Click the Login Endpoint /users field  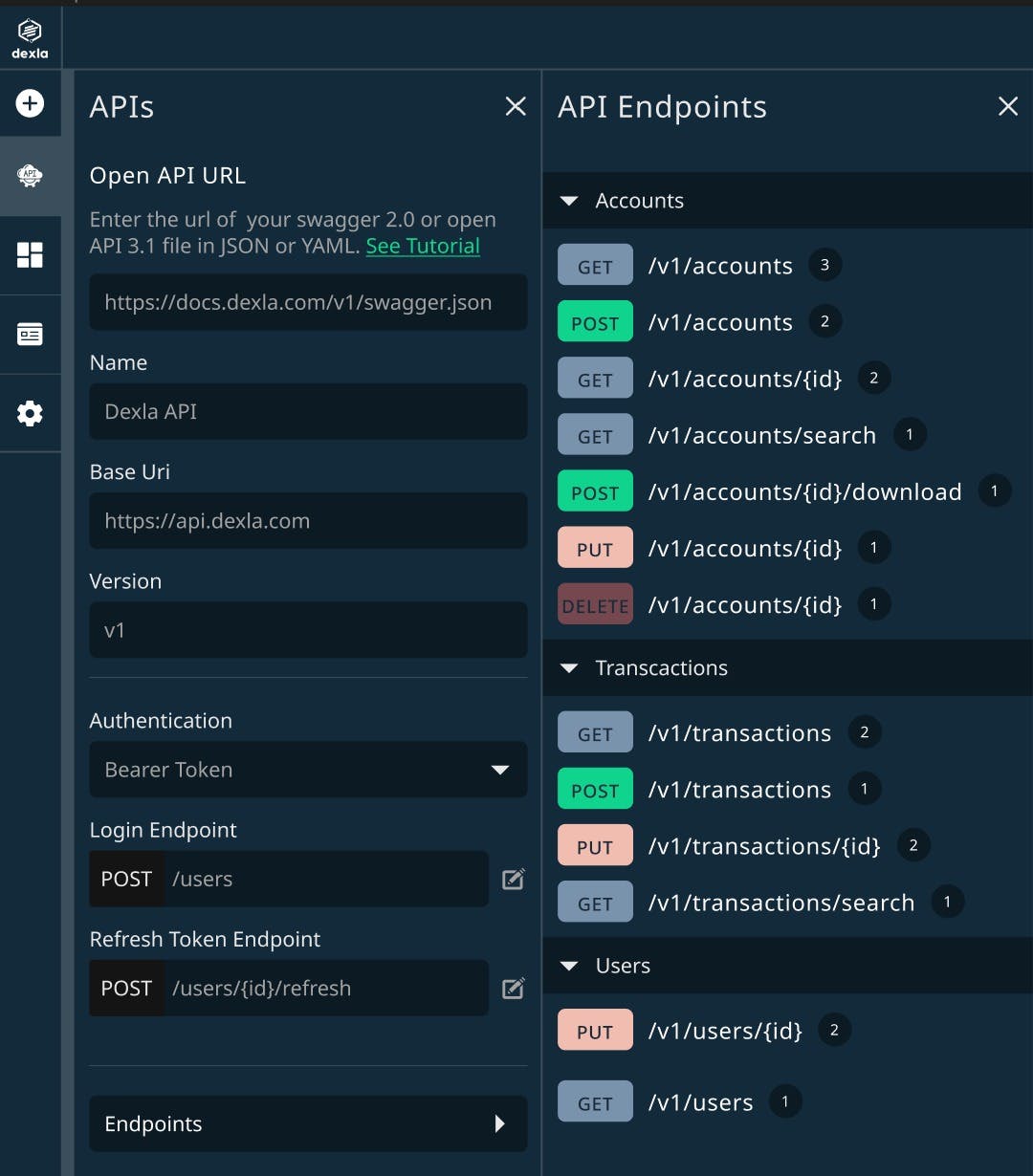click(x=326, y=879)
